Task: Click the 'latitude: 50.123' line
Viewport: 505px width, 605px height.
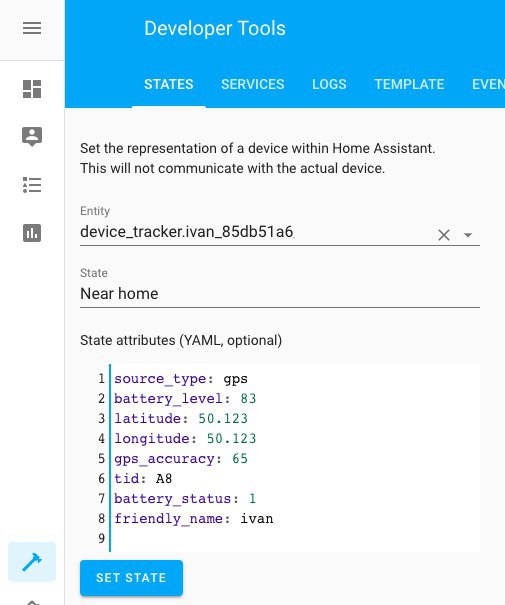Action: click(x=181, y=419)
